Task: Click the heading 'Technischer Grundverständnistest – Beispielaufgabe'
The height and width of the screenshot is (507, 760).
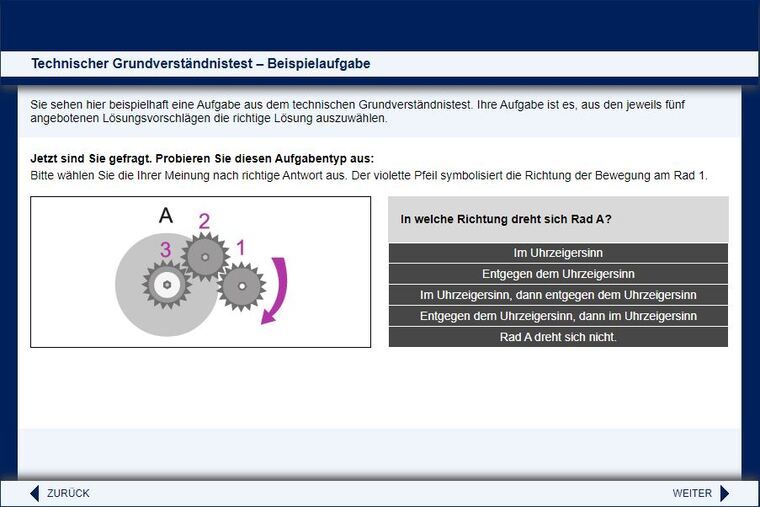Action: click(x=201, y=63)
